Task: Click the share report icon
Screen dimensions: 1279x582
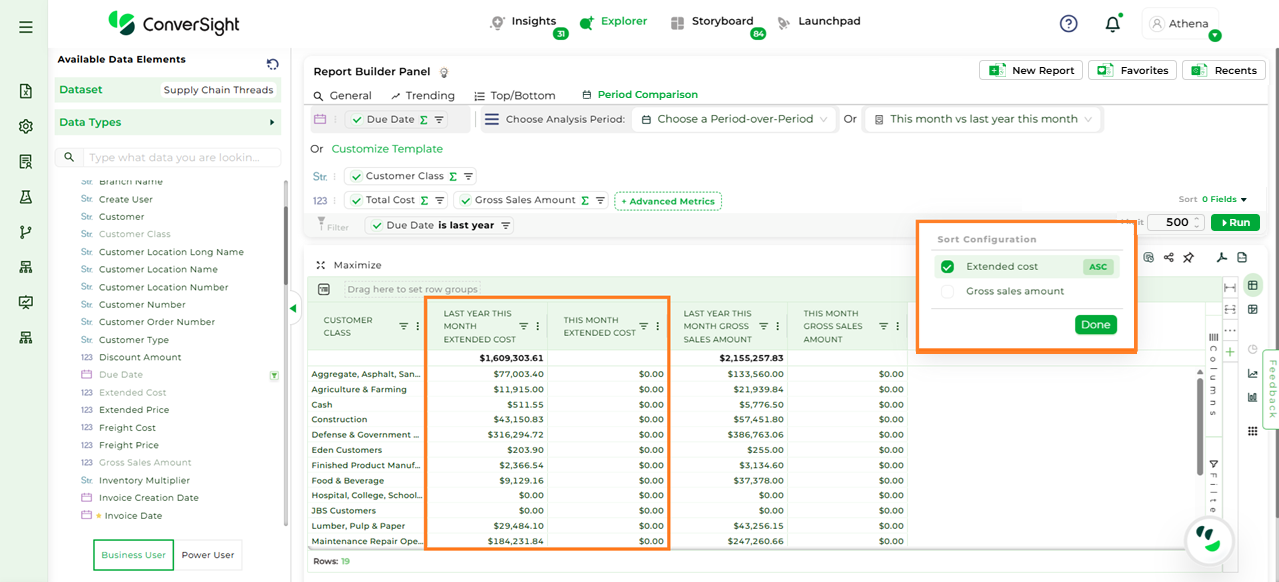Action: pos(1169,258)
